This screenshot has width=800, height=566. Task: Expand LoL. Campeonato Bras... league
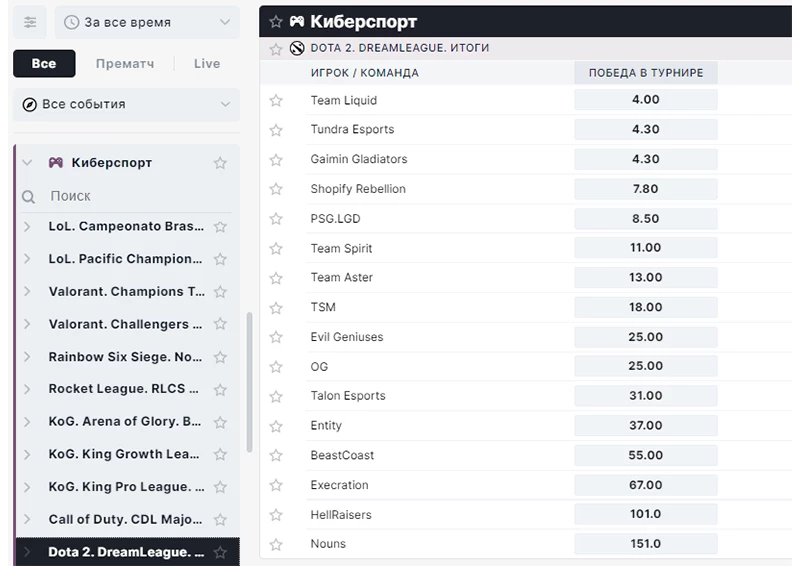point(27,227)
